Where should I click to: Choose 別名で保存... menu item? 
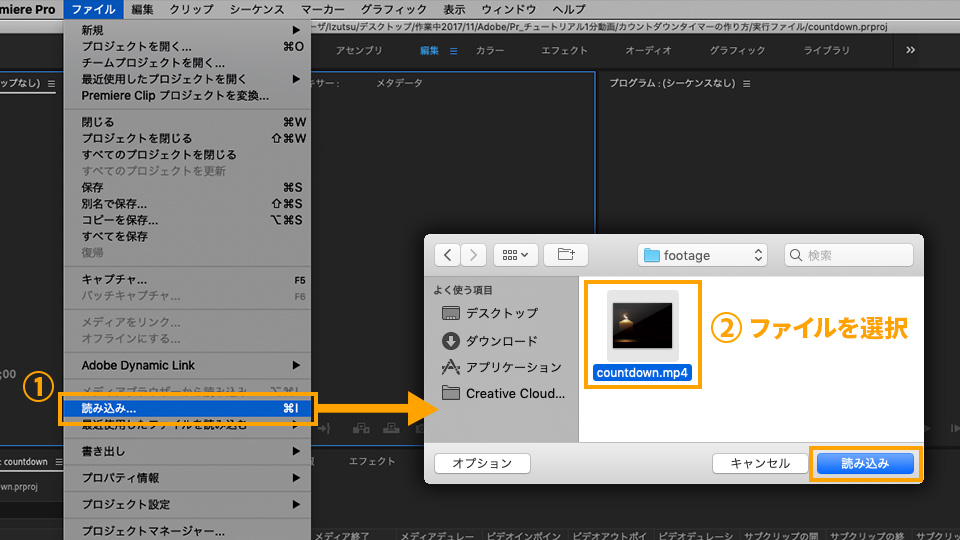pyautogui.click(x=187, y=204)
